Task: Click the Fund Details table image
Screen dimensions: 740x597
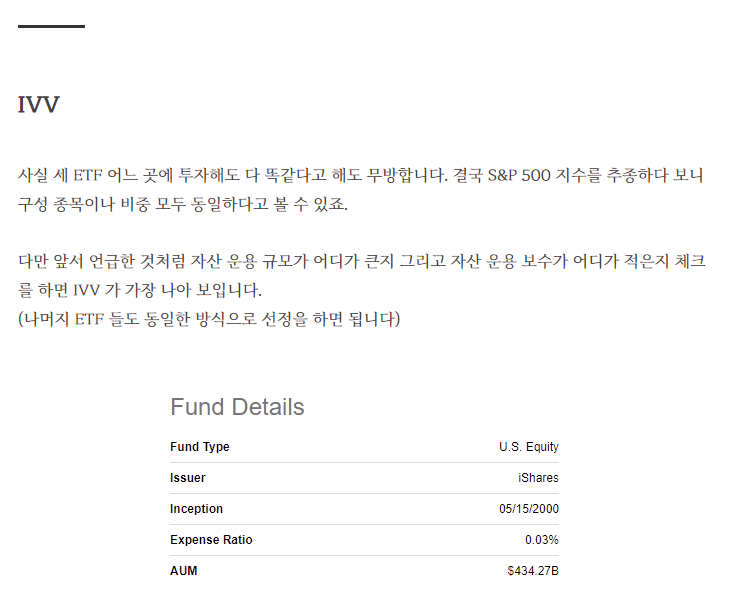Action: pos(364,486)
